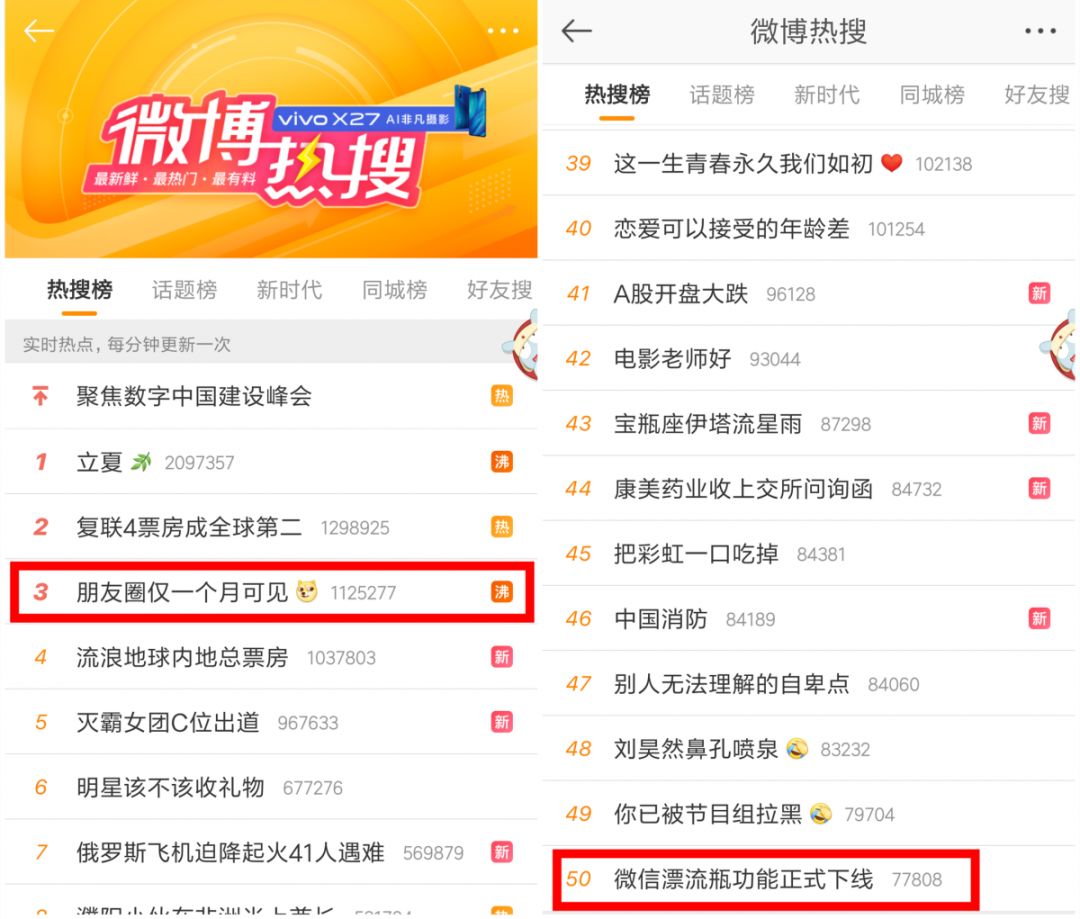Open 微信漂流瓶功能正式下线 trending topic
This screenshot has height=919, width=1080.
tap(765, 879)
